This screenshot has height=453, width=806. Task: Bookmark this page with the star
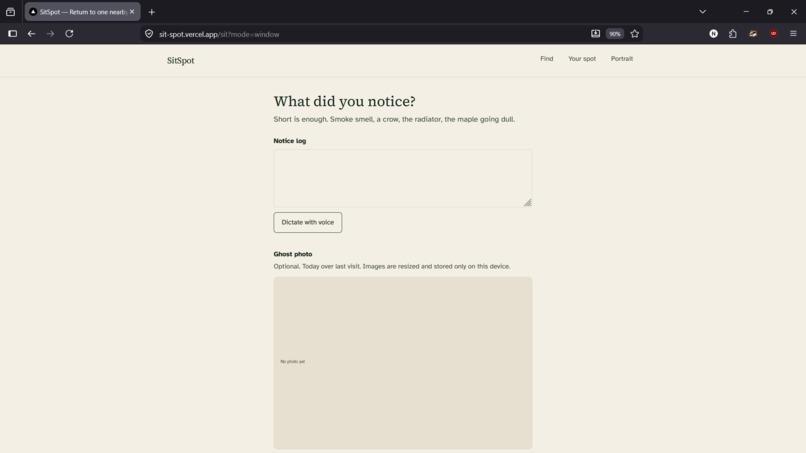(635, 34)
